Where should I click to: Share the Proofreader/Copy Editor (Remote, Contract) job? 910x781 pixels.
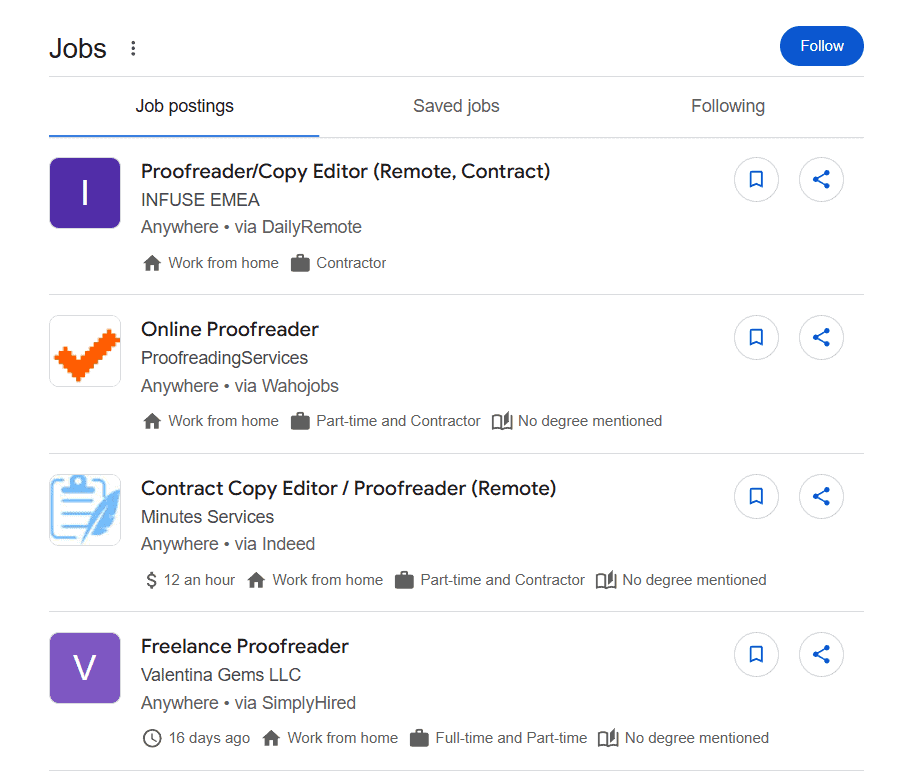(x=821, y=179)
